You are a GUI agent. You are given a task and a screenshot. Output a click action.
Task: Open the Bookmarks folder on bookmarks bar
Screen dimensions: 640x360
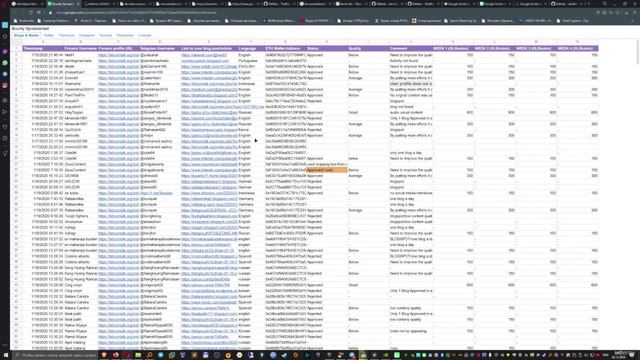24,20
